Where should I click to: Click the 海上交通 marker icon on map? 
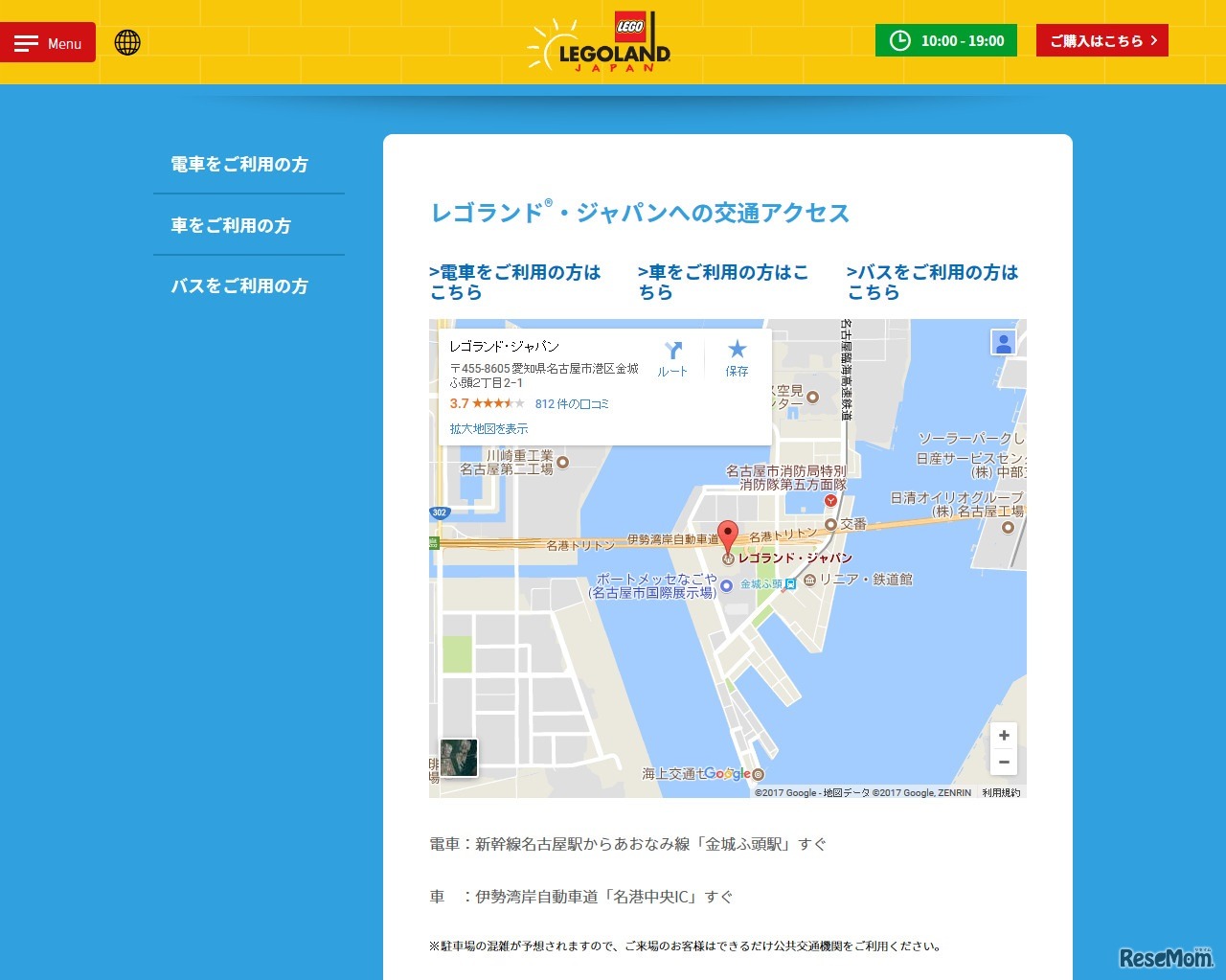coord(759,774)
